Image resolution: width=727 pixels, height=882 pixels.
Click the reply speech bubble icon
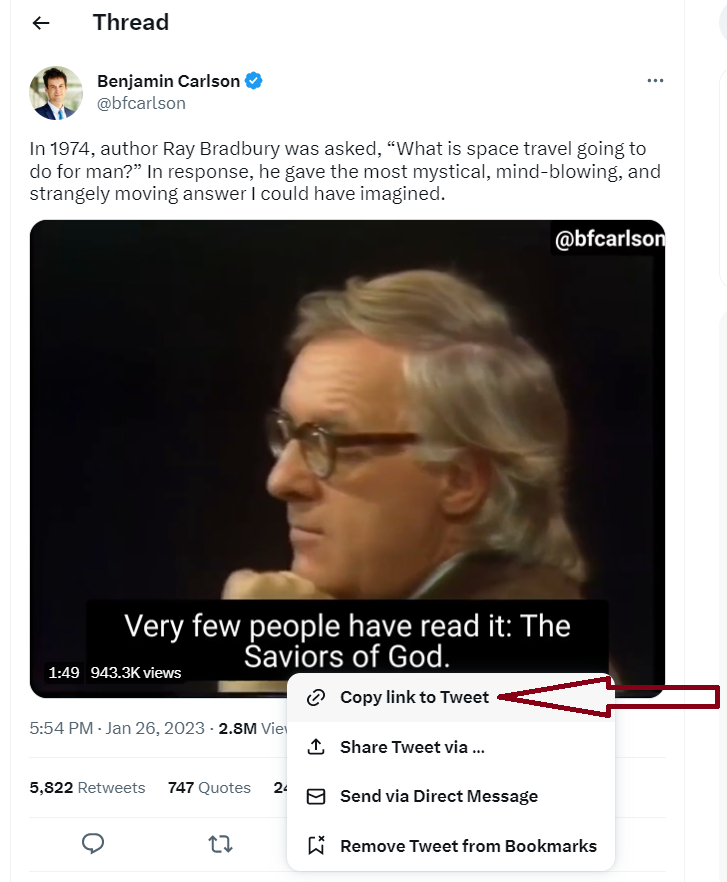pos(93,844)
